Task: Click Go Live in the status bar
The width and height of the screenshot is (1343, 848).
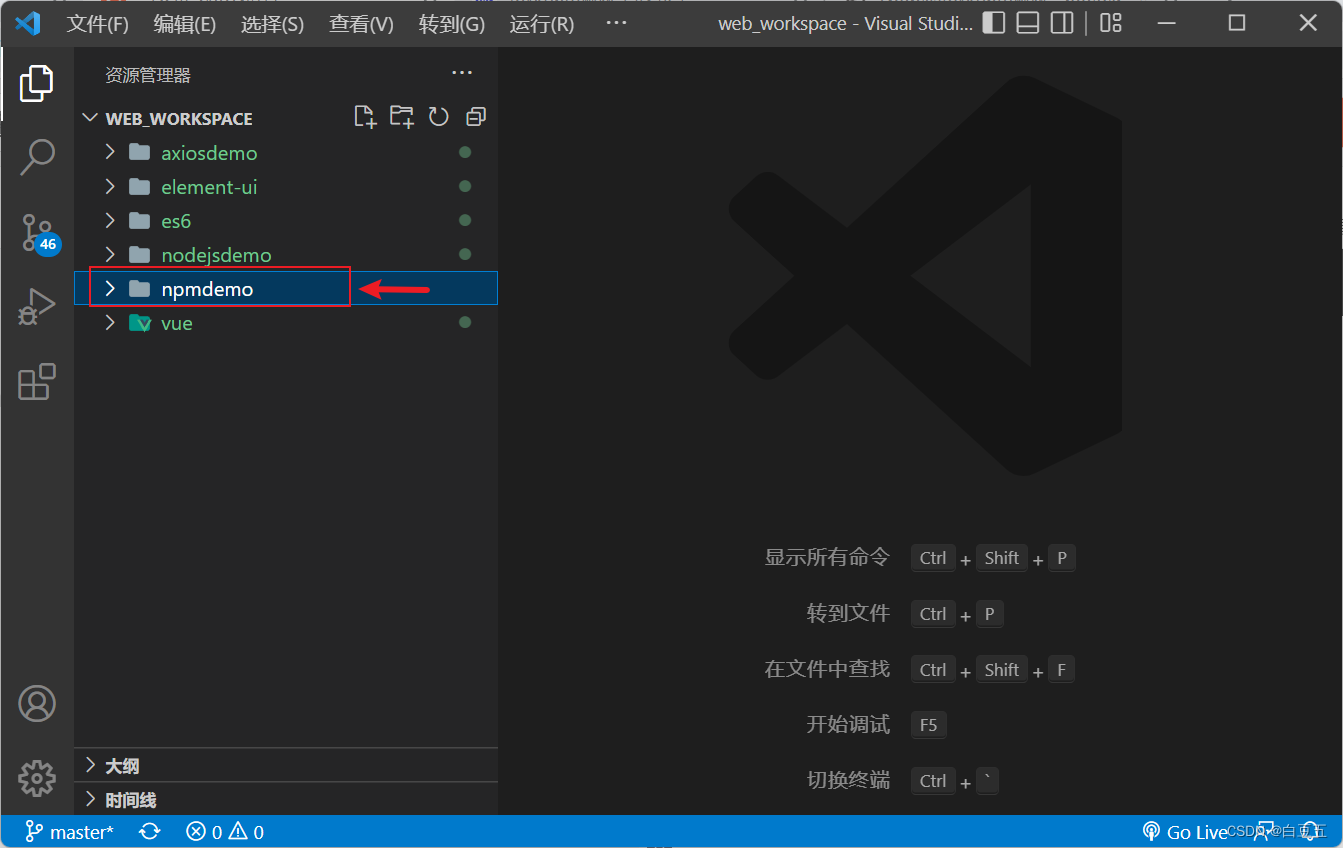Action: (x=1185, y=832)
